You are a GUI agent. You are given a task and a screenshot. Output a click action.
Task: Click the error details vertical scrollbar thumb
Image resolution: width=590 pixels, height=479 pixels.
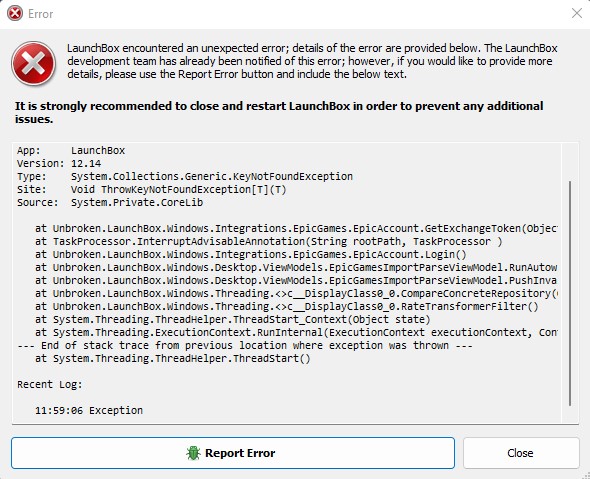pos(570,293)
